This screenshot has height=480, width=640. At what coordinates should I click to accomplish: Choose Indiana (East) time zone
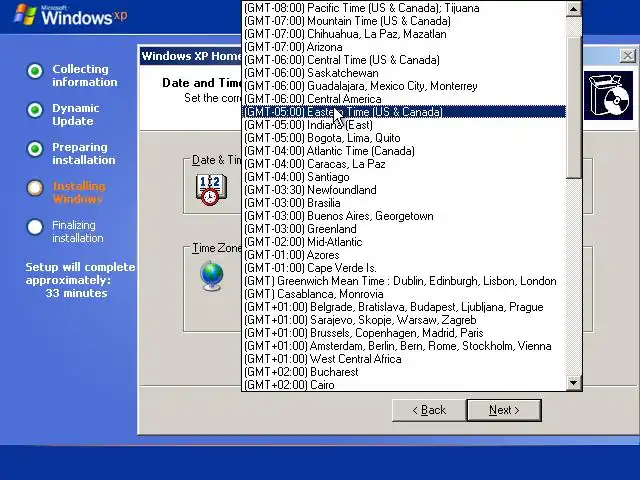point(404,125)
